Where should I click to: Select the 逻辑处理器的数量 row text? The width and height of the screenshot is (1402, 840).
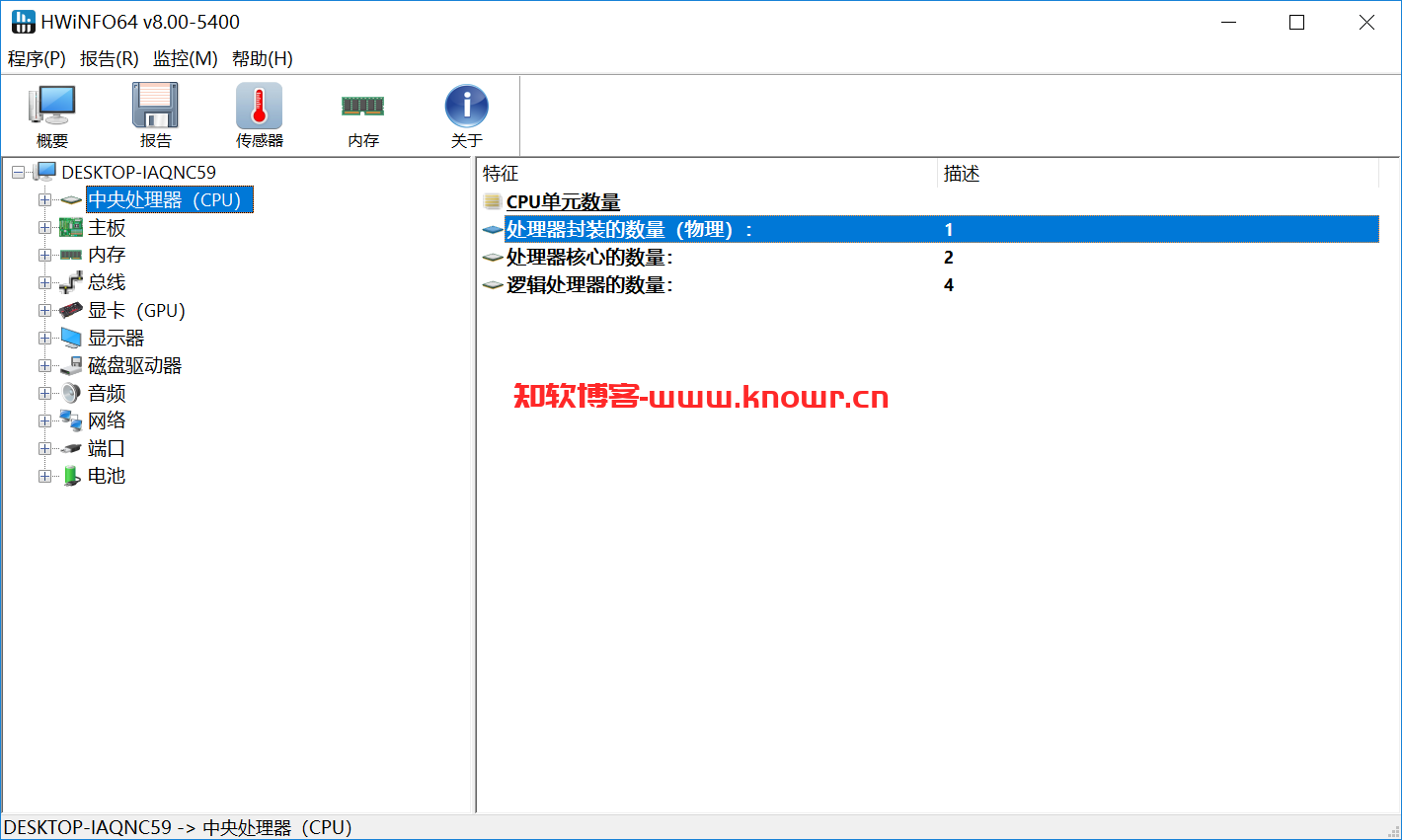589,285
